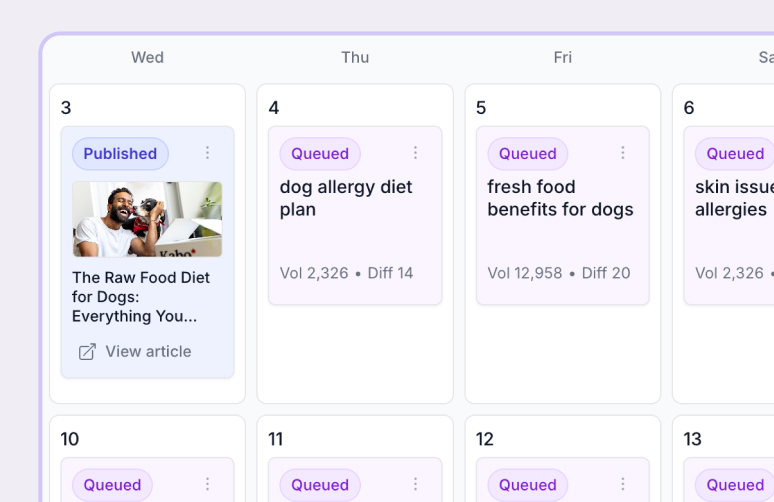Open three-dot menu on the Published card
Screen dimensions: 774x502
[208, 153]
